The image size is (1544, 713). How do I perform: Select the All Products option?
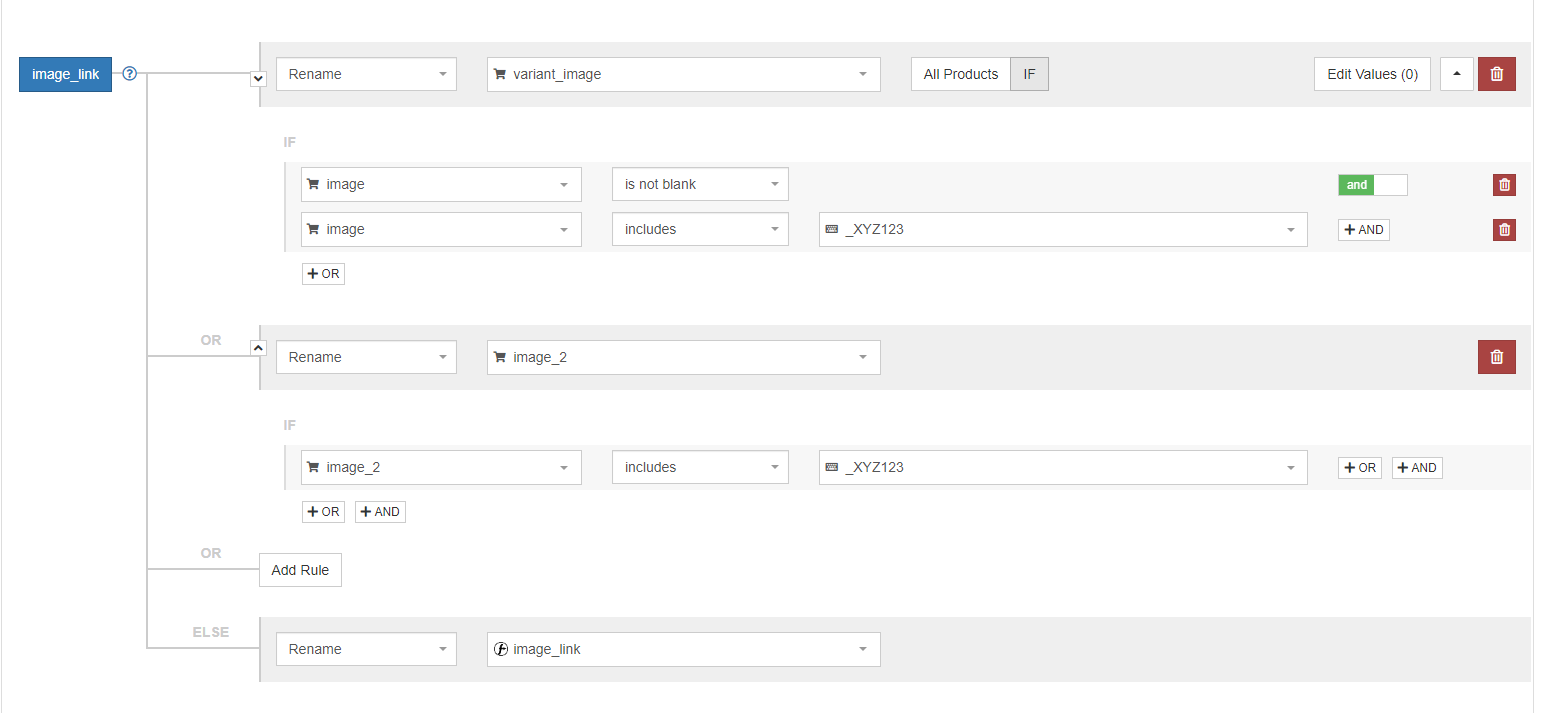coord(960,74)
